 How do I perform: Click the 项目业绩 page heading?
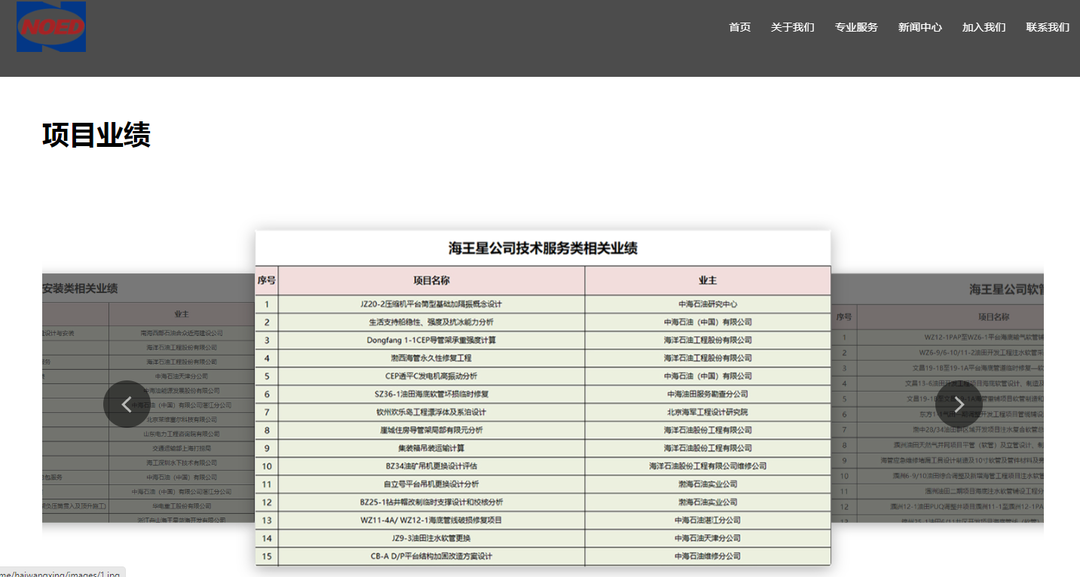point(96,135)
